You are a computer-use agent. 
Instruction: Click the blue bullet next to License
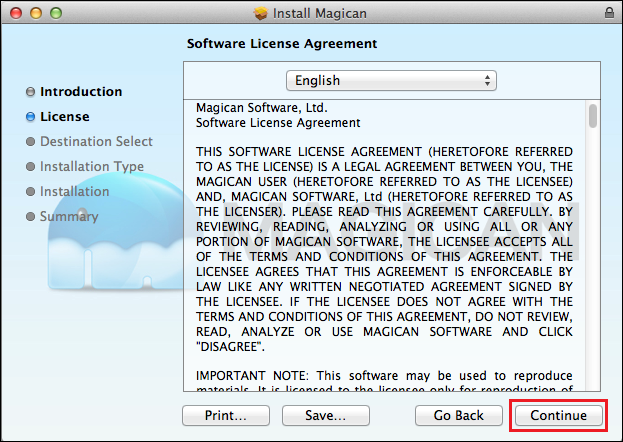tap(31, 116)
